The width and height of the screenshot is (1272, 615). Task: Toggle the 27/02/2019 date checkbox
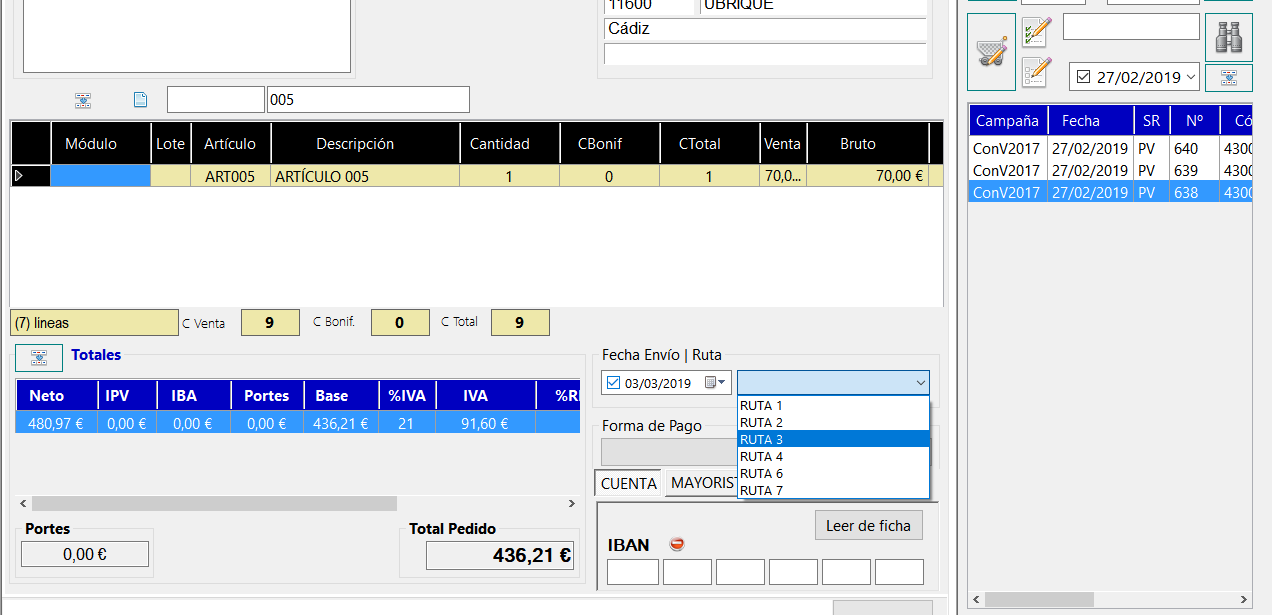click(1083, 77)
